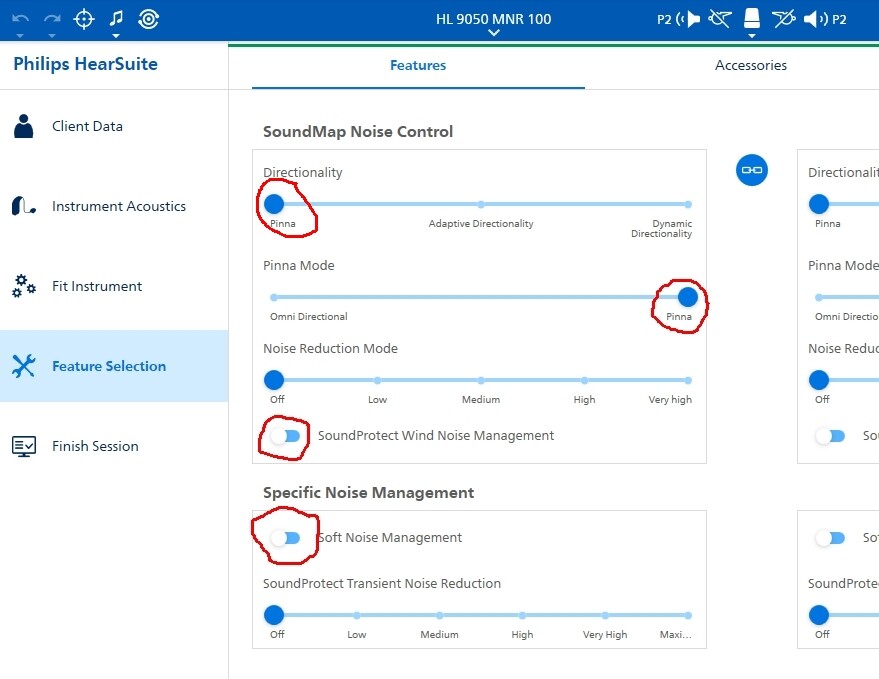Click the programming device connection icon

click(x=752, y=18)
